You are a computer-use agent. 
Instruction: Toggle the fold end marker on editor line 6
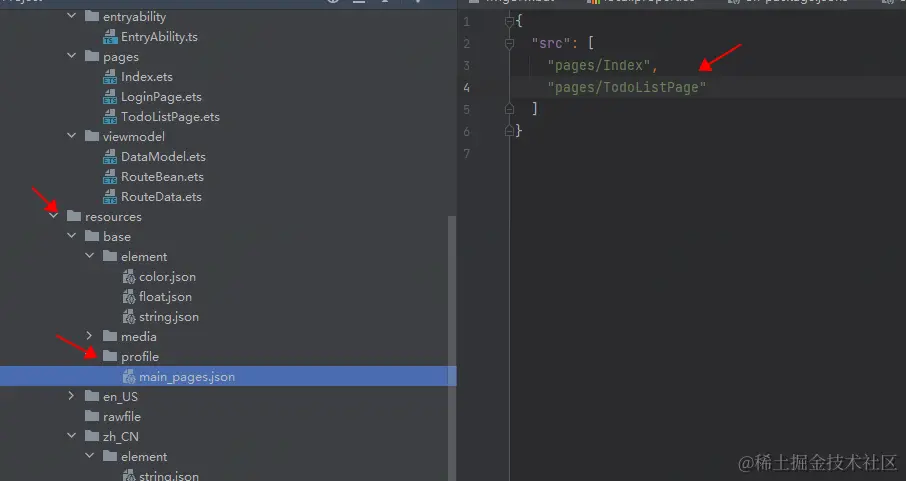point(509,131)
